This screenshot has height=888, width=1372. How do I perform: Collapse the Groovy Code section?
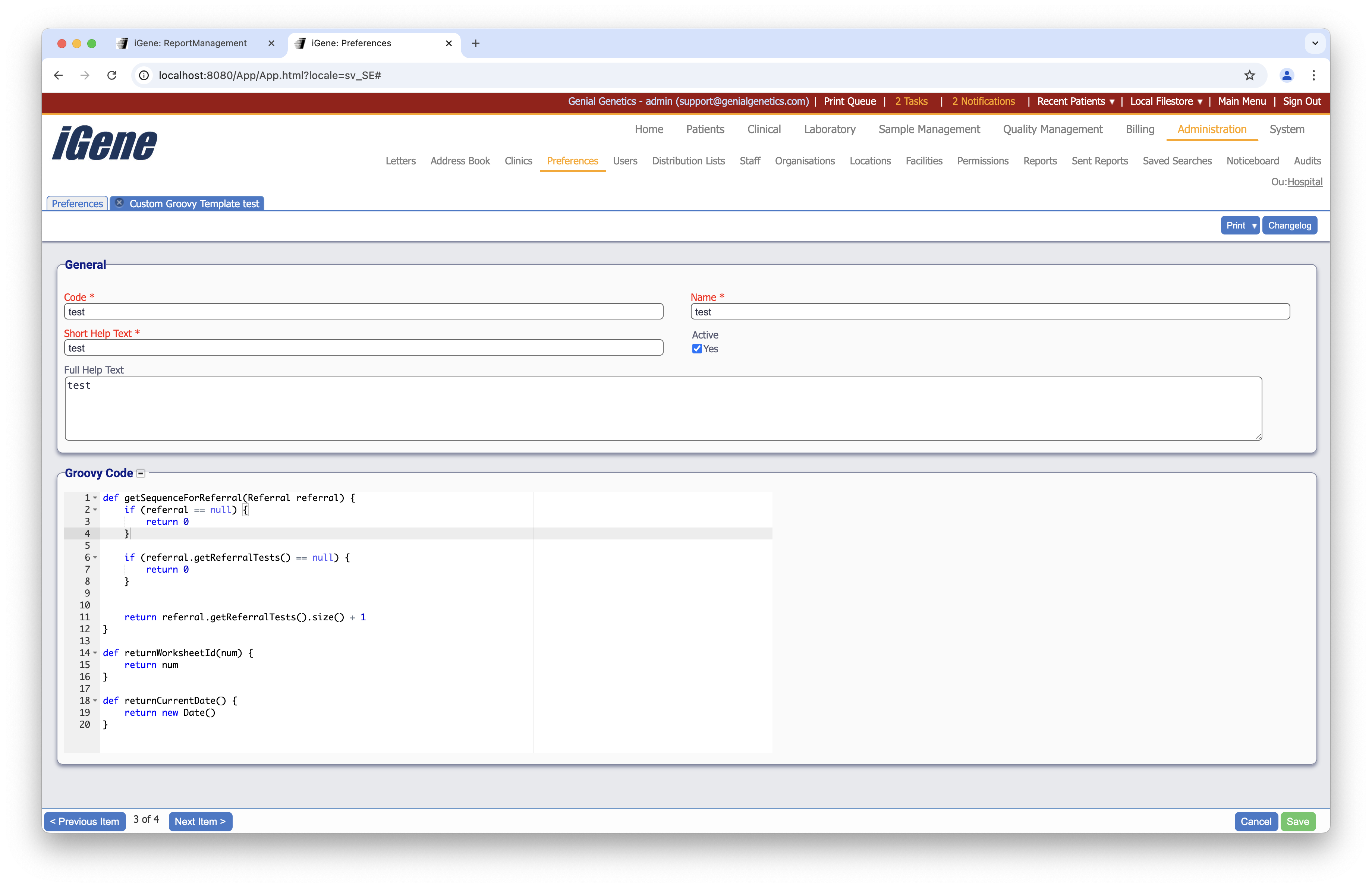click(141, 474)
